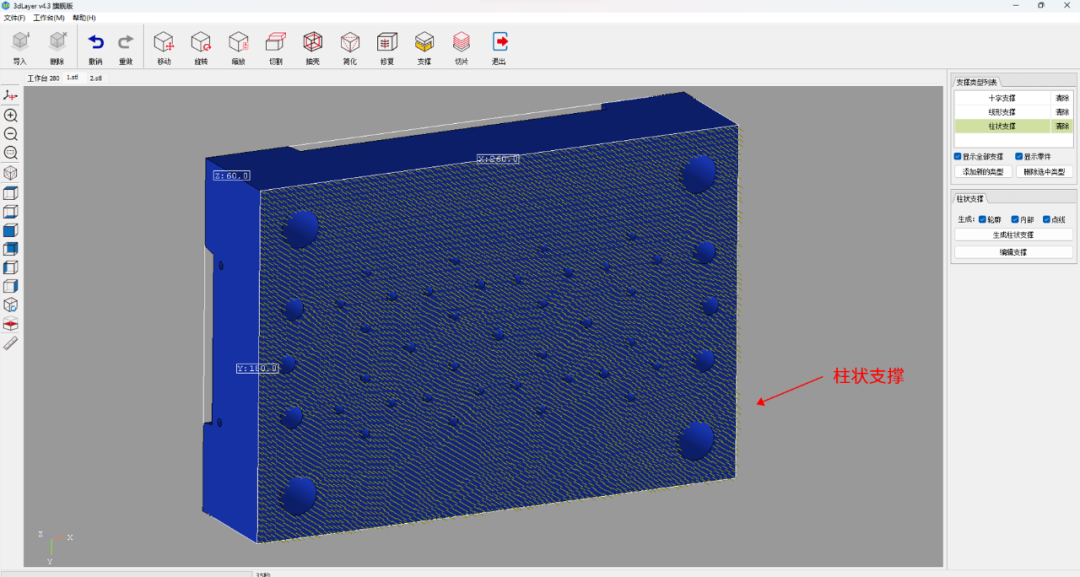Zoom out with the minus magnifier
The width and height of the screenshot is (1080, 577).
click(10, 134)
